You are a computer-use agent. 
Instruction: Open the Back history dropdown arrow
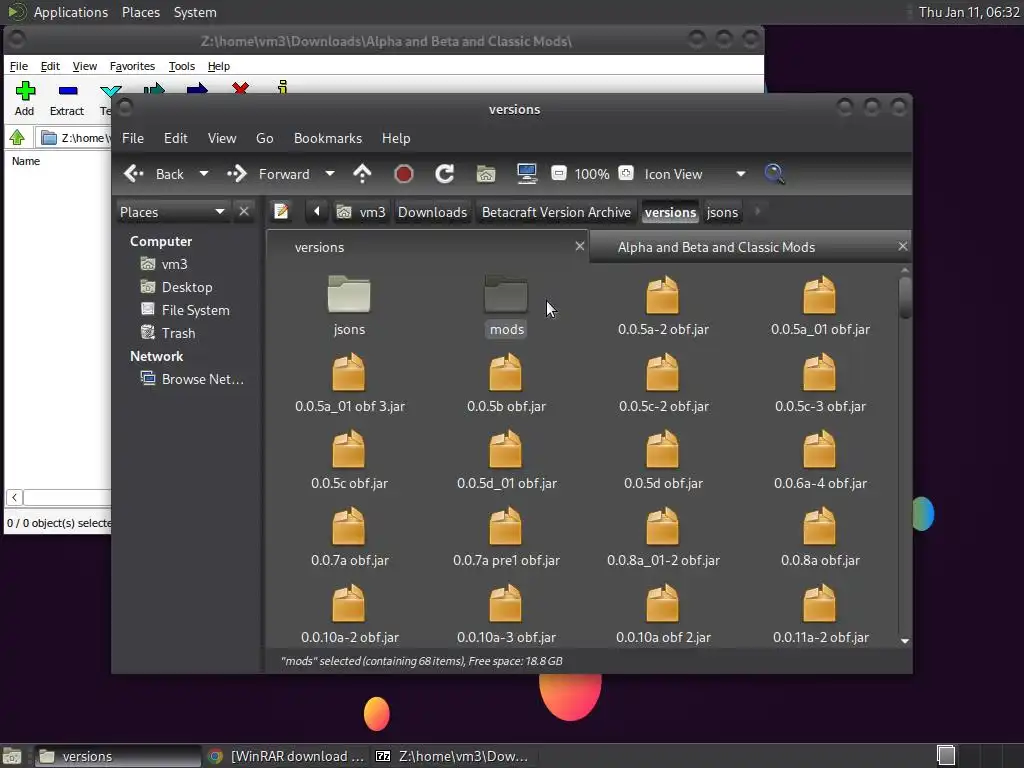pyautogui.click(x=204, y=174)
